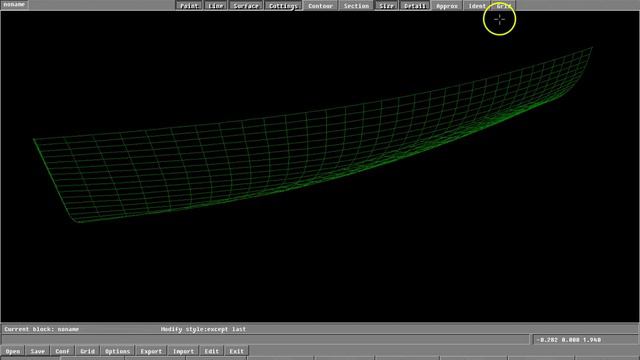
Task: Click the coordinate readout field
Action: point(585,340)
